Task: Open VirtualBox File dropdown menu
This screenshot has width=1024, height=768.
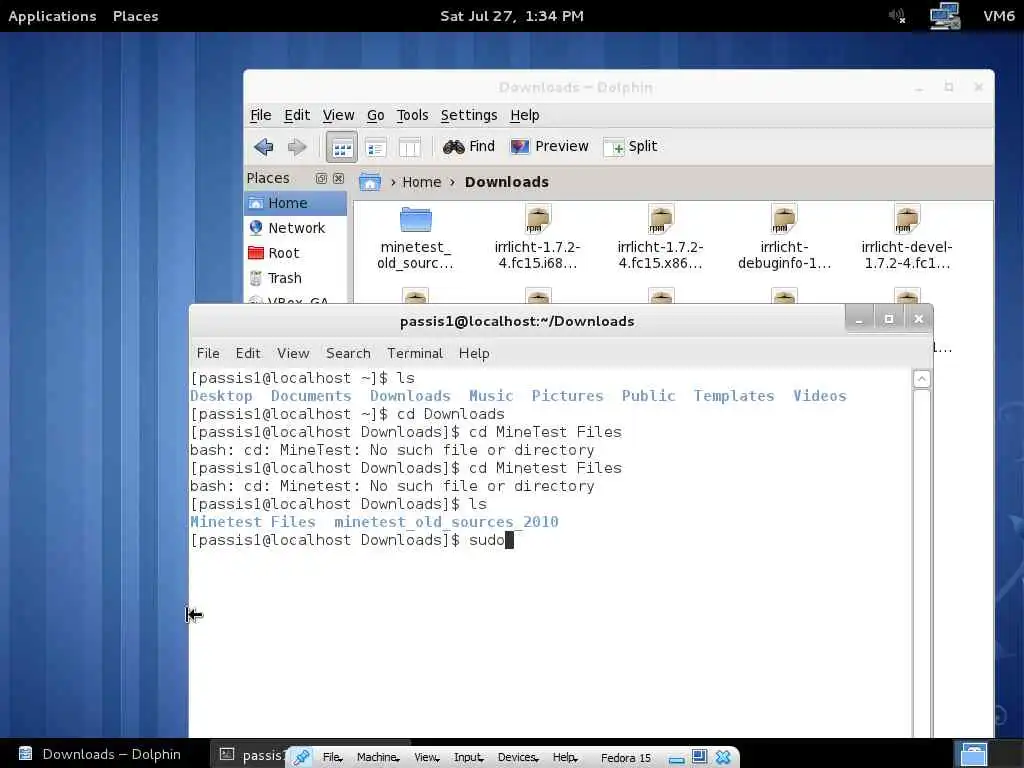Action: point(332,758)
